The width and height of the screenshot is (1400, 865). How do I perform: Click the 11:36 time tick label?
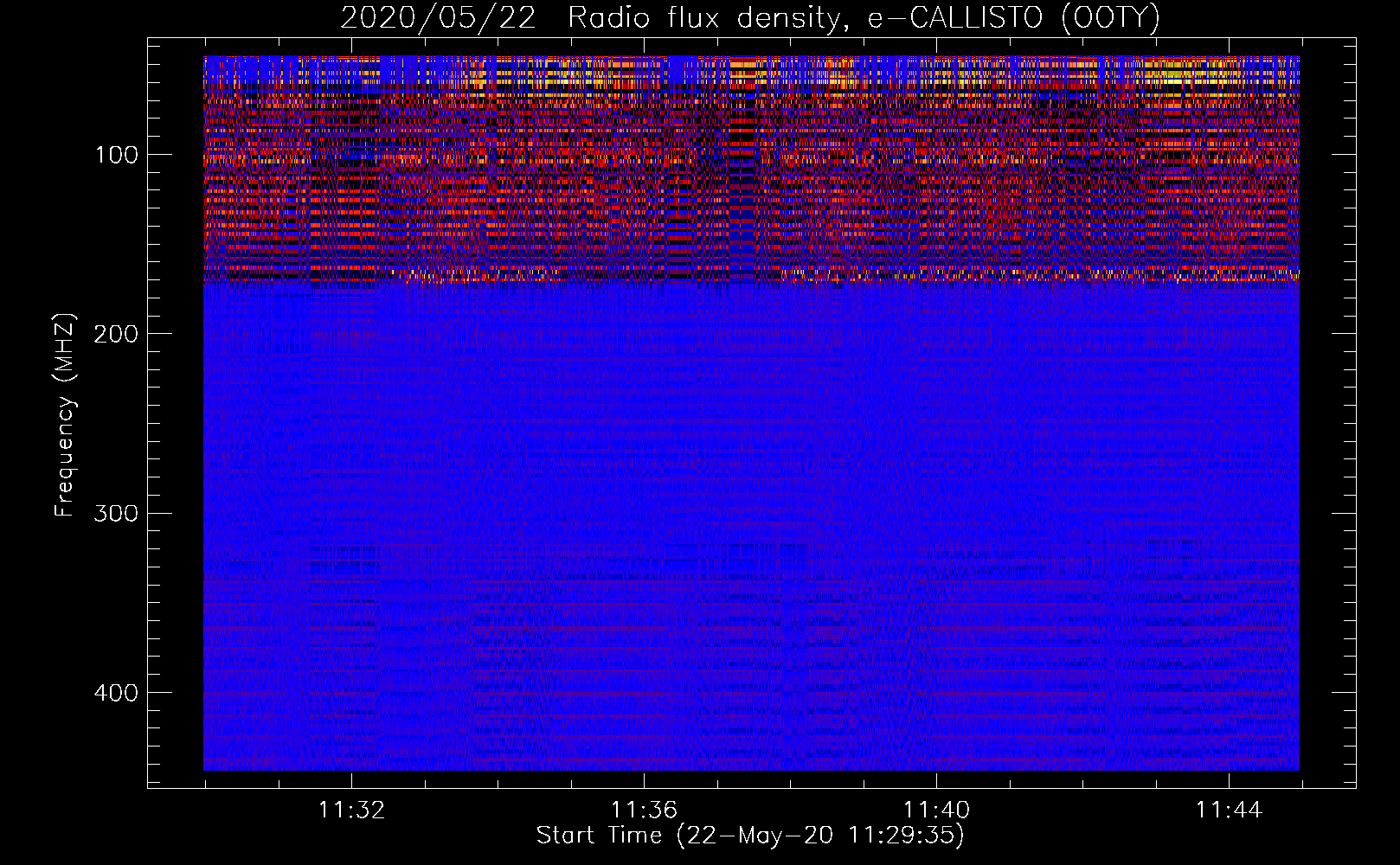click(644, 810)
